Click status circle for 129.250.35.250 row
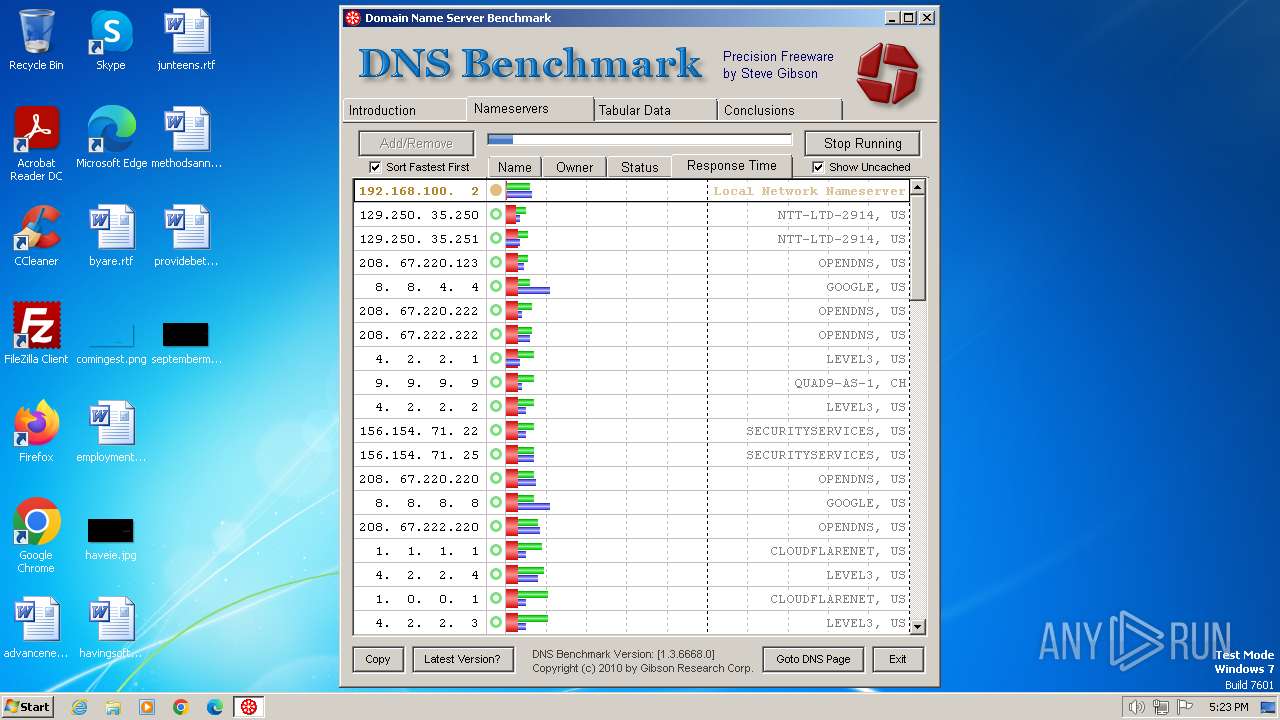 coord(496,214)
